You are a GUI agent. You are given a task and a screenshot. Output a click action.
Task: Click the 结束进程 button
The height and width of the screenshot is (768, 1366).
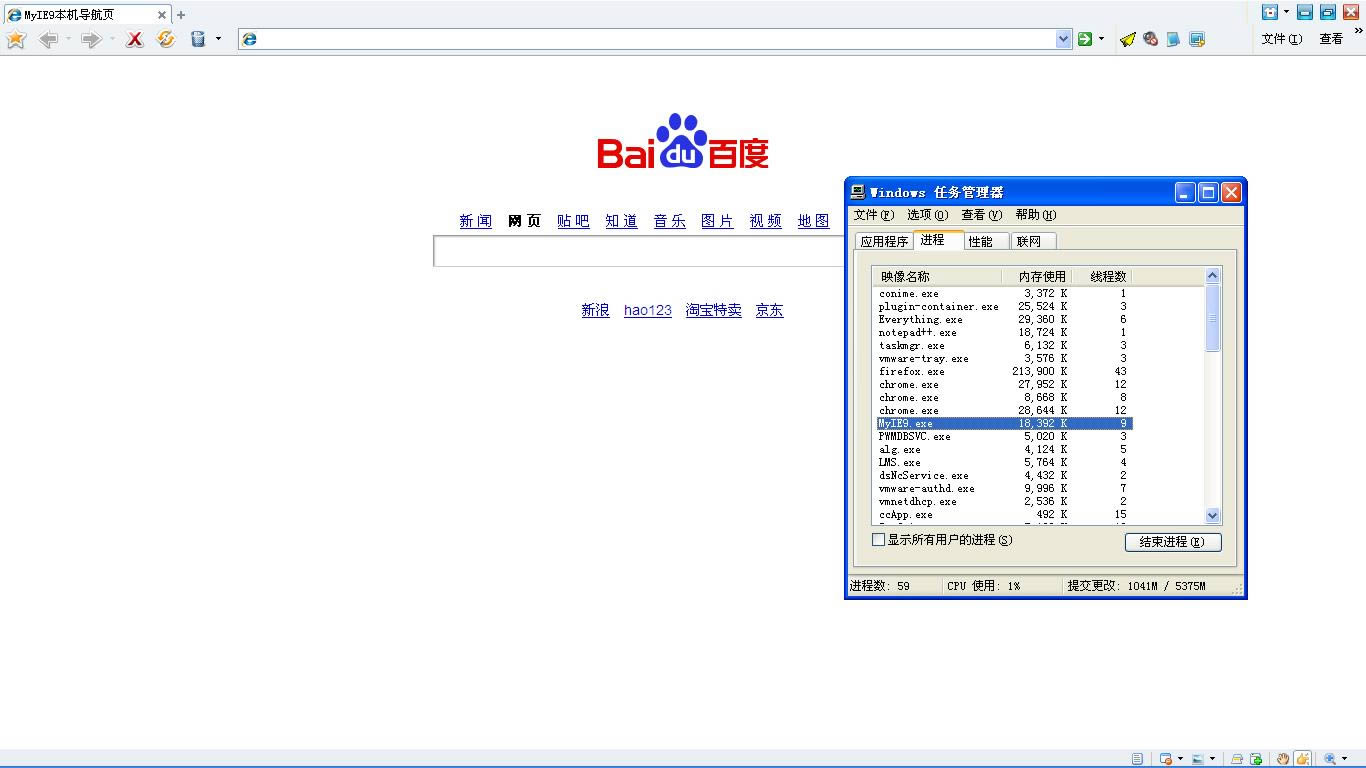click(1173, 542)
